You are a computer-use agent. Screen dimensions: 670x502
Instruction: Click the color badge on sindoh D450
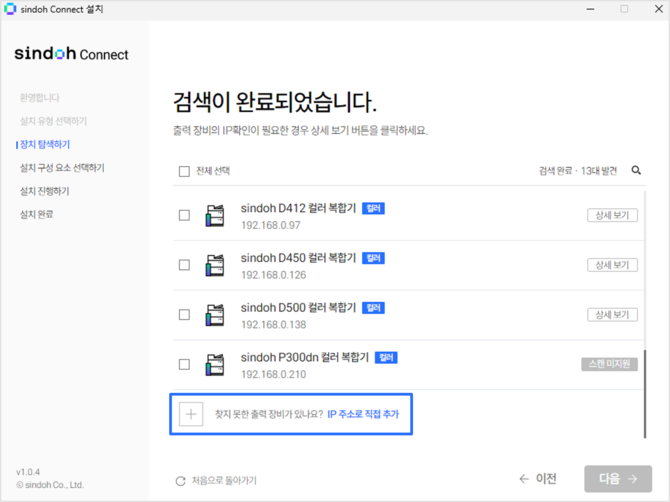click(373, 258)
